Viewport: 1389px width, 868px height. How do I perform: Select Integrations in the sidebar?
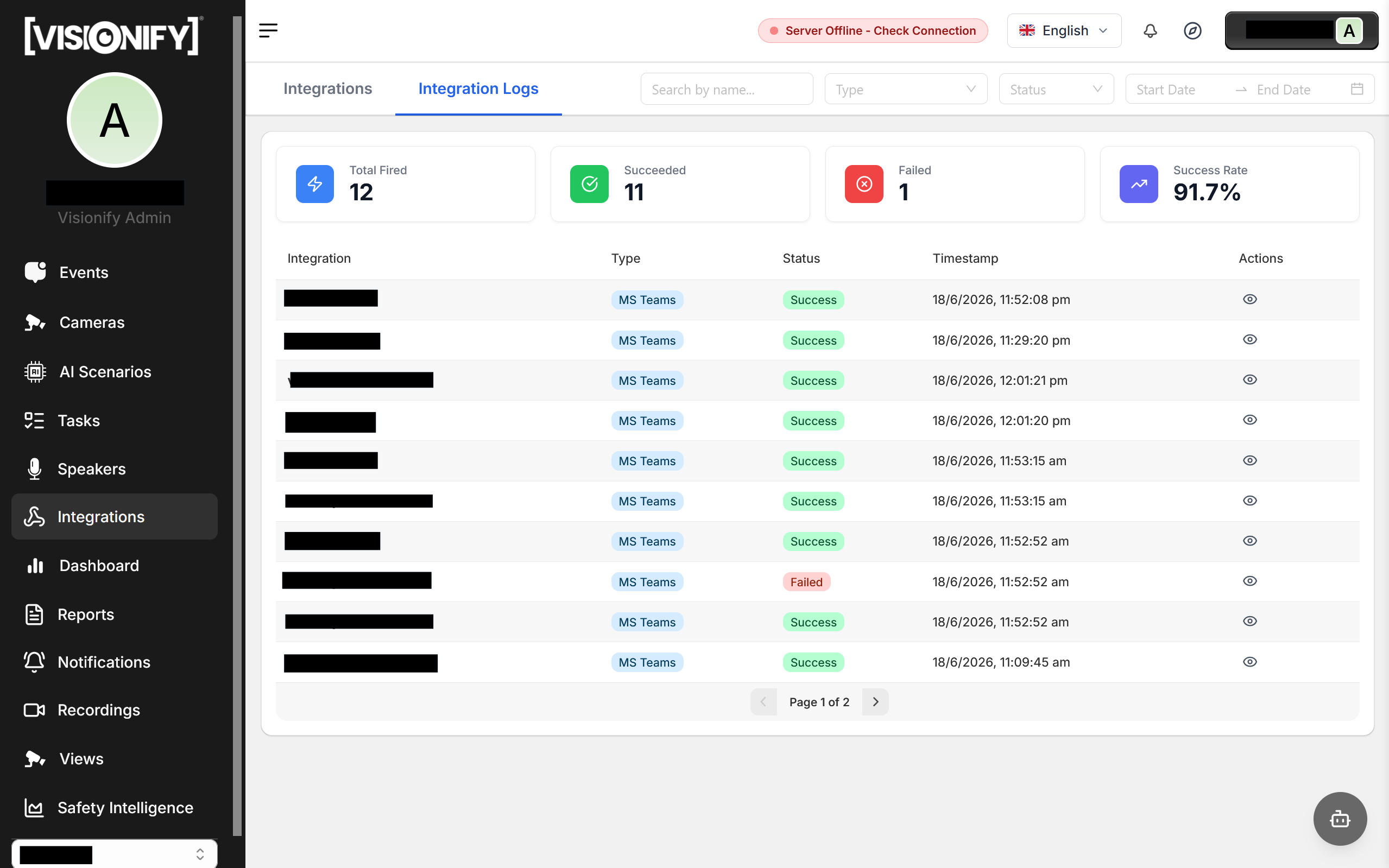coord(114,516)
